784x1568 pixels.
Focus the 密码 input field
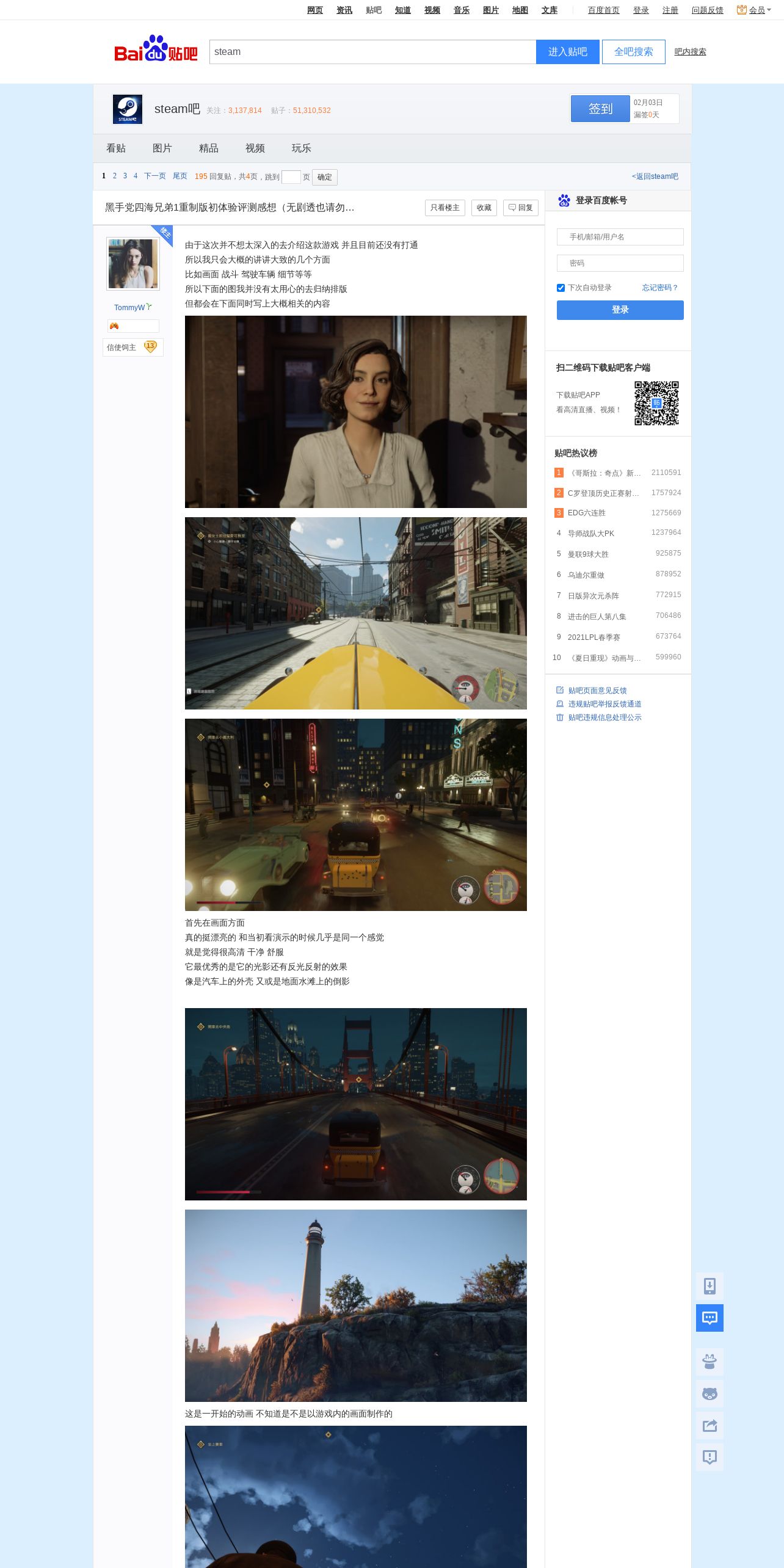coord(620,263)
